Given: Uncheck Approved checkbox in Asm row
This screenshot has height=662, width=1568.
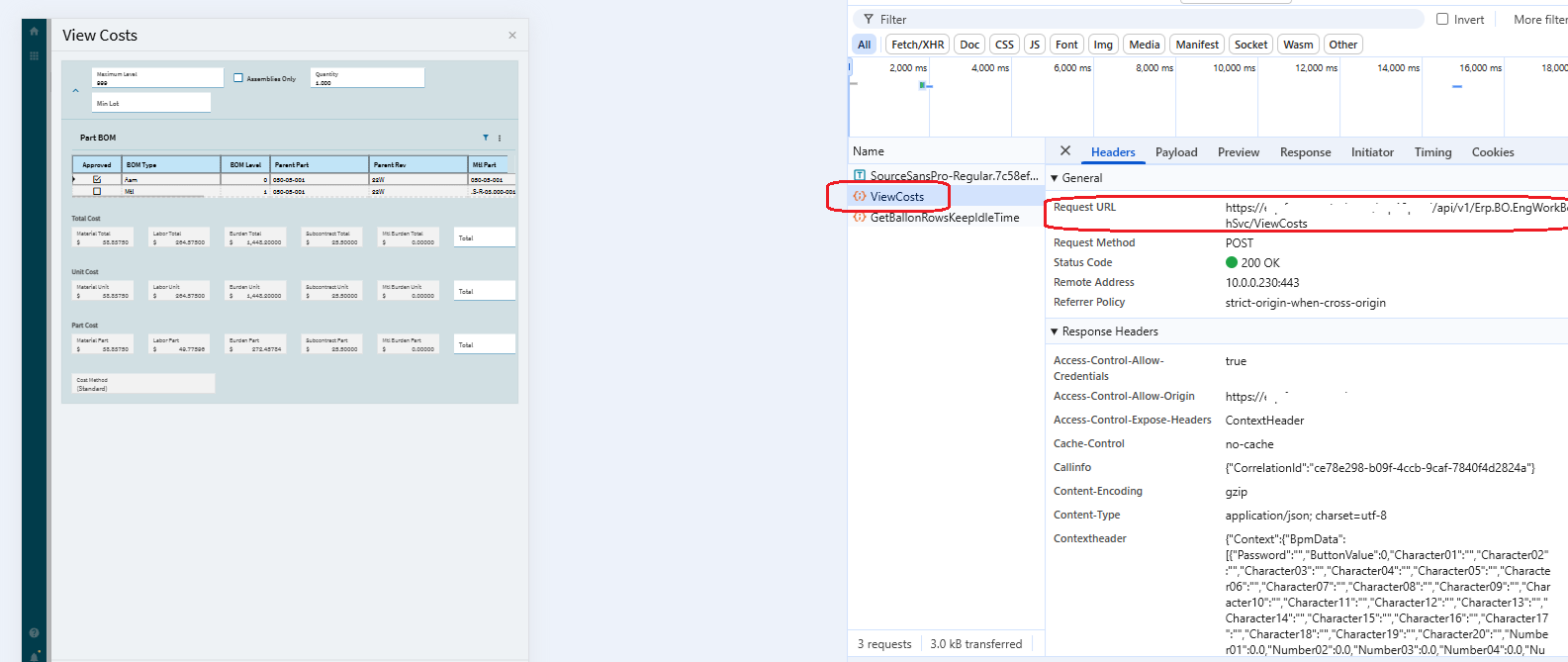Looking at the screenshot, I should (x=97, y=180).
